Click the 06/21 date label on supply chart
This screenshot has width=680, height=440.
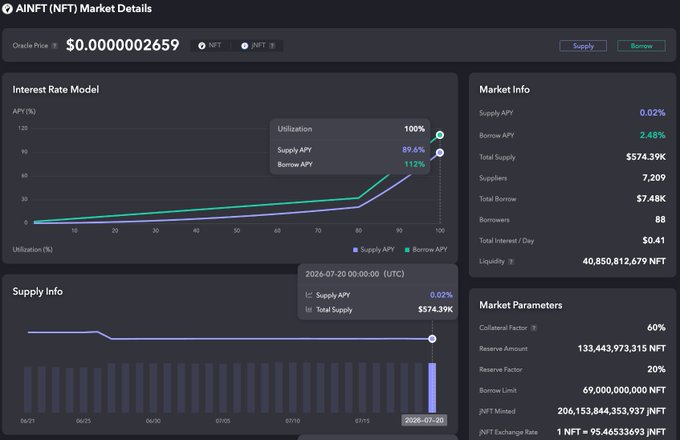[x=27, y=420]
